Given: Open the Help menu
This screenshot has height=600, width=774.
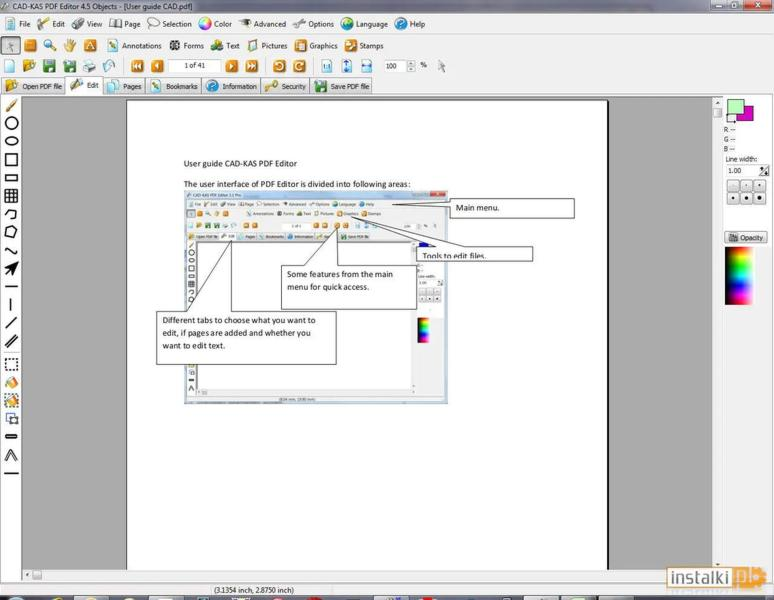Looking at the screenshot, I should click(410, 24).
